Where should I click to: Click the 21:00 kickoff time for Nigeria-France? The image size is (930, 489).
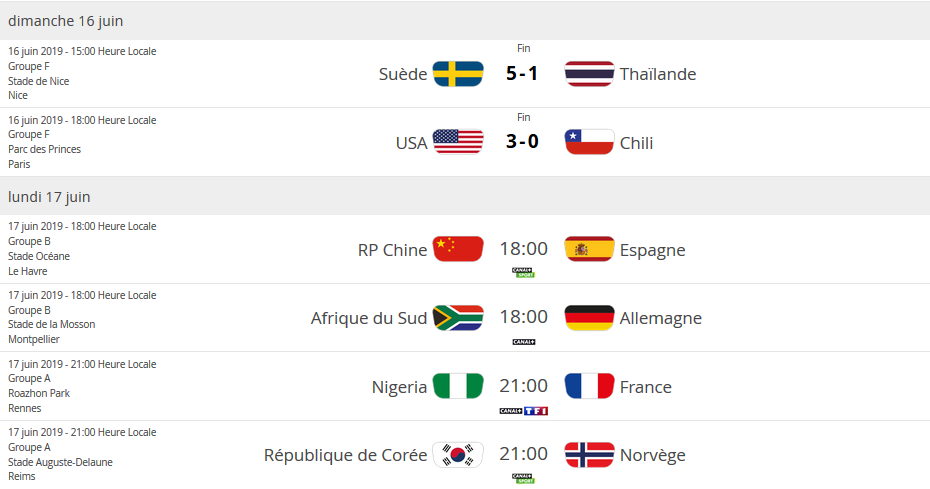pos(523,386)
